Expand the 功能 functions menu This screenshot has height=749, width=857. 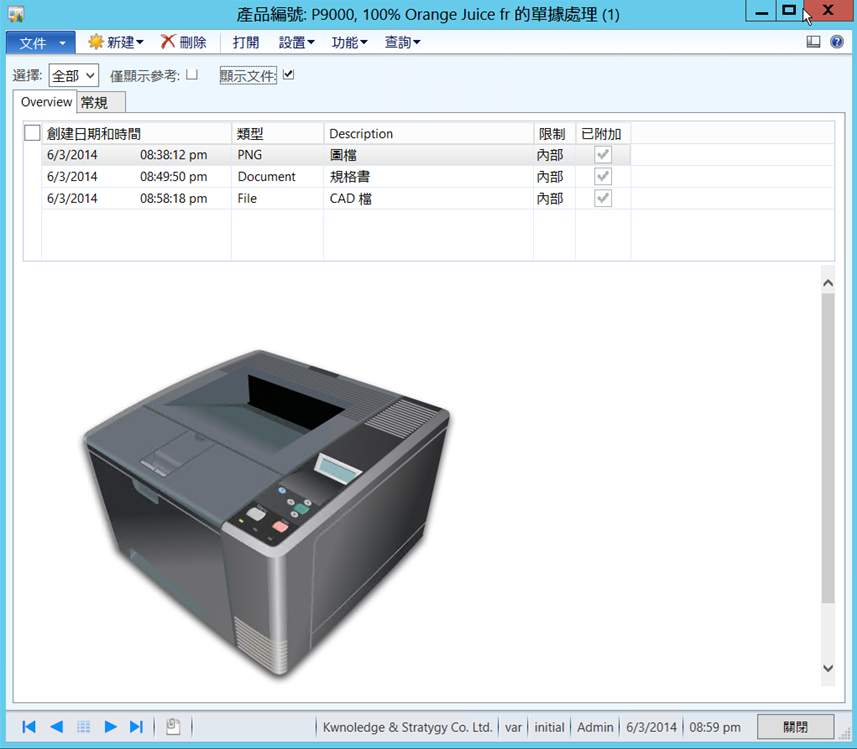click(x=349, y=42)
